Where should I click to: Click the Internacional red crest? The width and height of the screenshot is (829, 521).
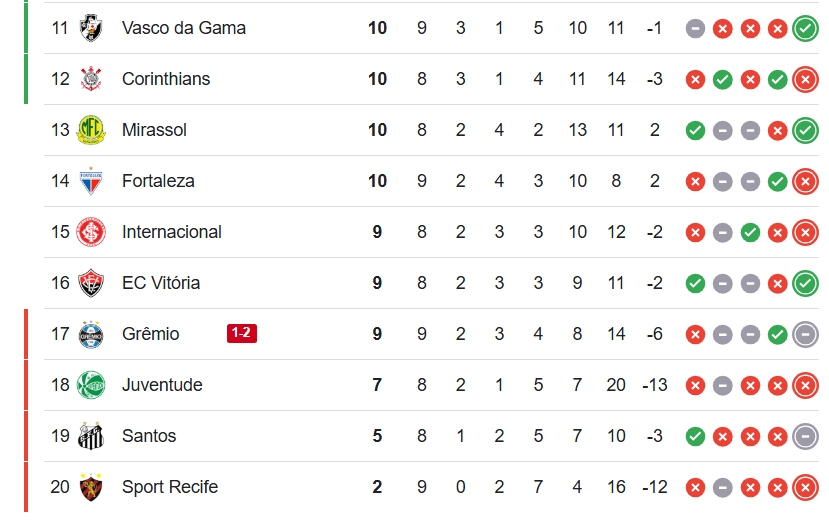tap(91, 232)
